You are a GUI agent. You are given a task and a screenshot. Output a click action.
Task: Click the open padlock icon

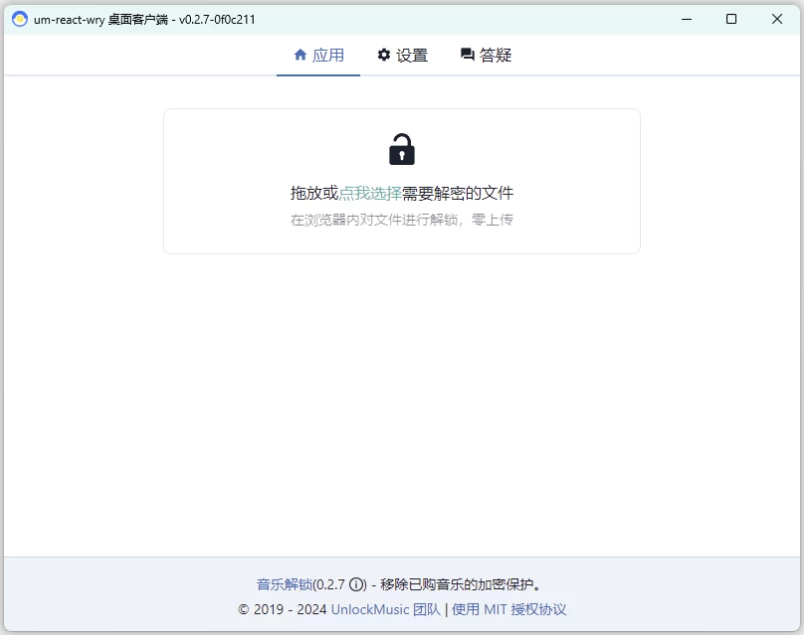(401, 149)
